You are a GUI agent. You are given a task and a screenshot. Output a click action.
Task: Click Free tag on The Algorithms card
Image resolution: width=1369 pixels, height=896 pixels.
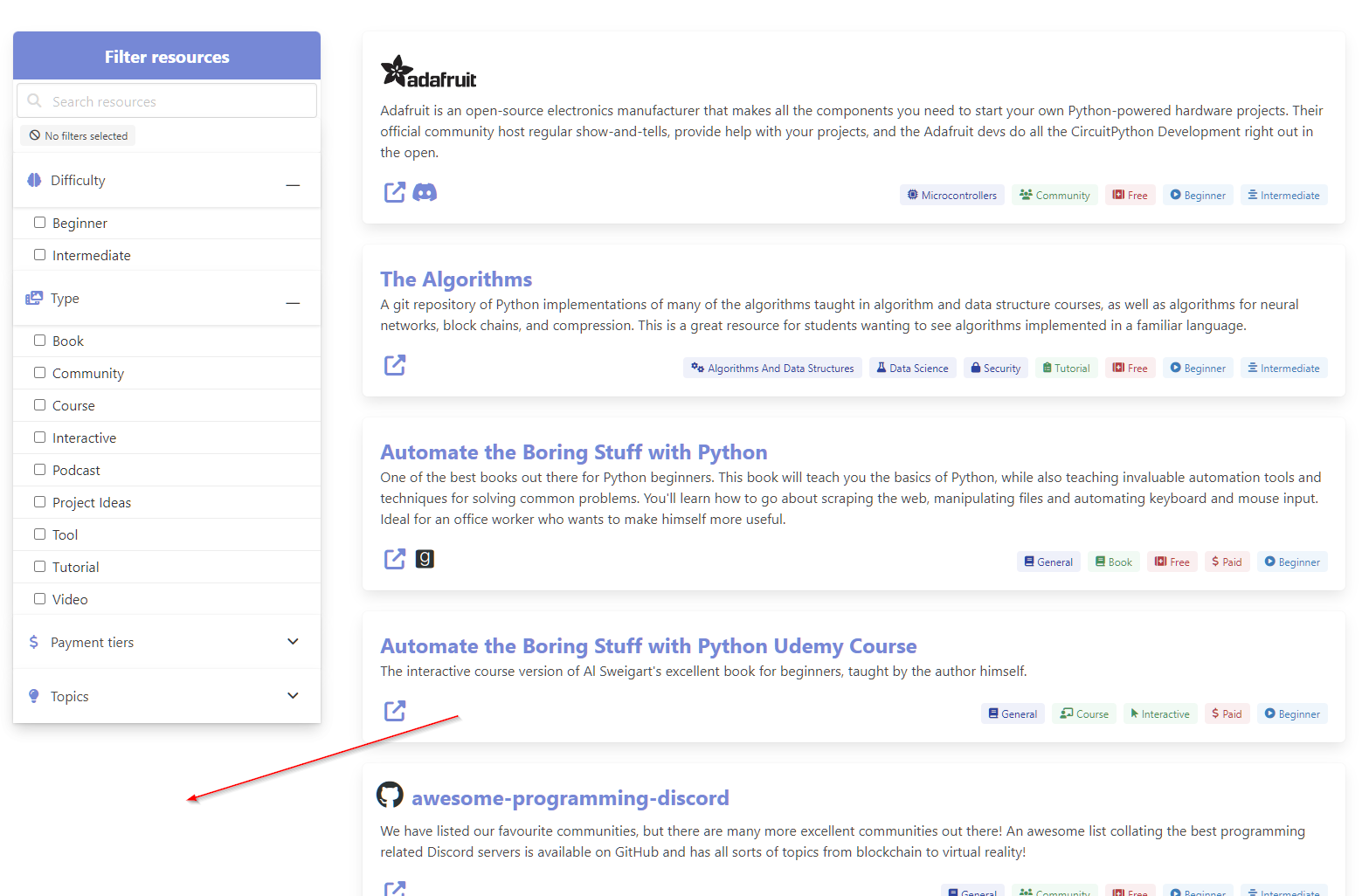click(1130, 368)
